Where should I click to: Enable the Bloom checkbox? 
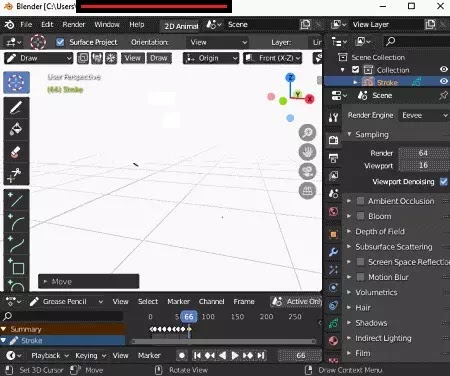pyautogui.click(x=360, y=216)
